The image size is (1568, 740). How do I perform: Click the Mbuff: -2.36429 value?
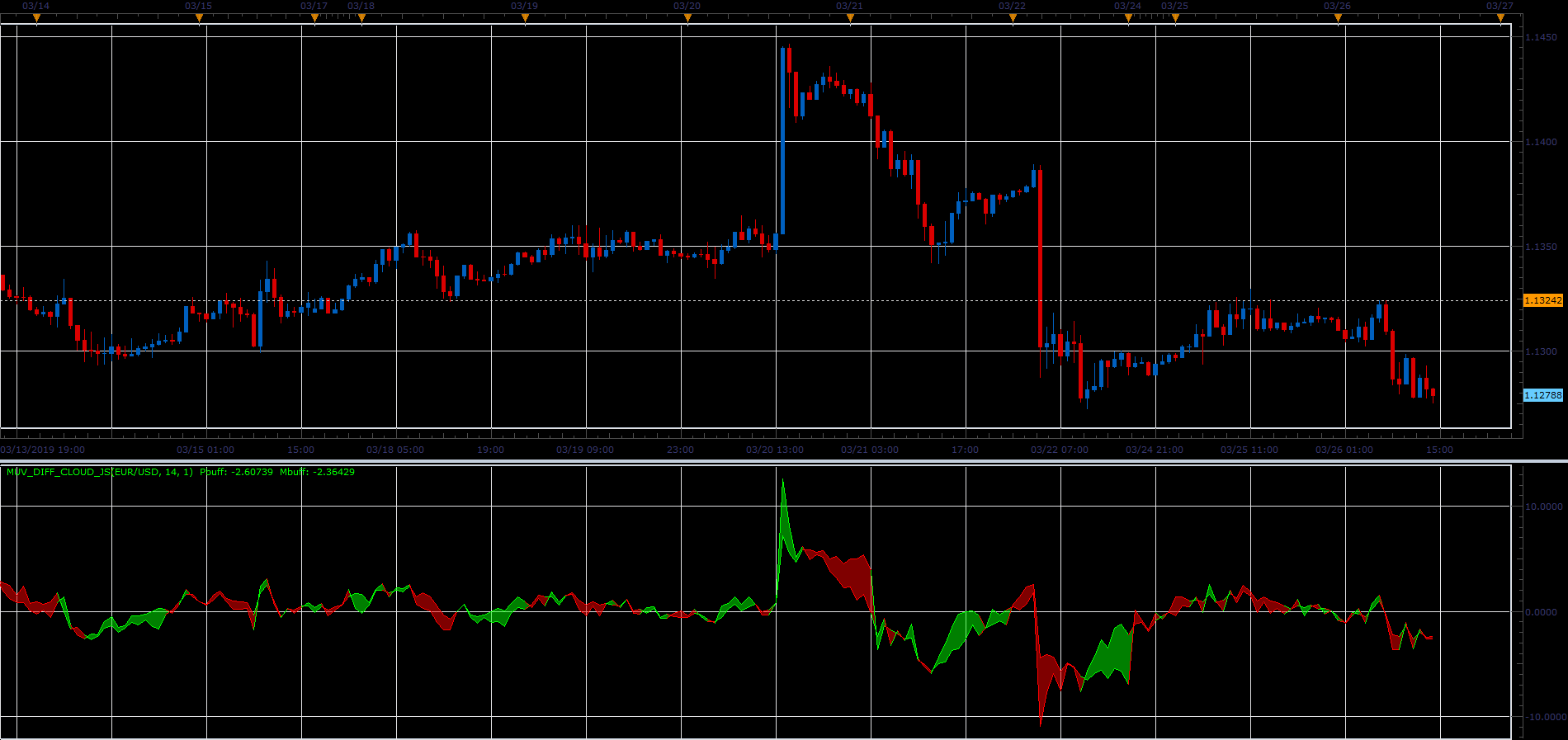click(x=317, y=472)
